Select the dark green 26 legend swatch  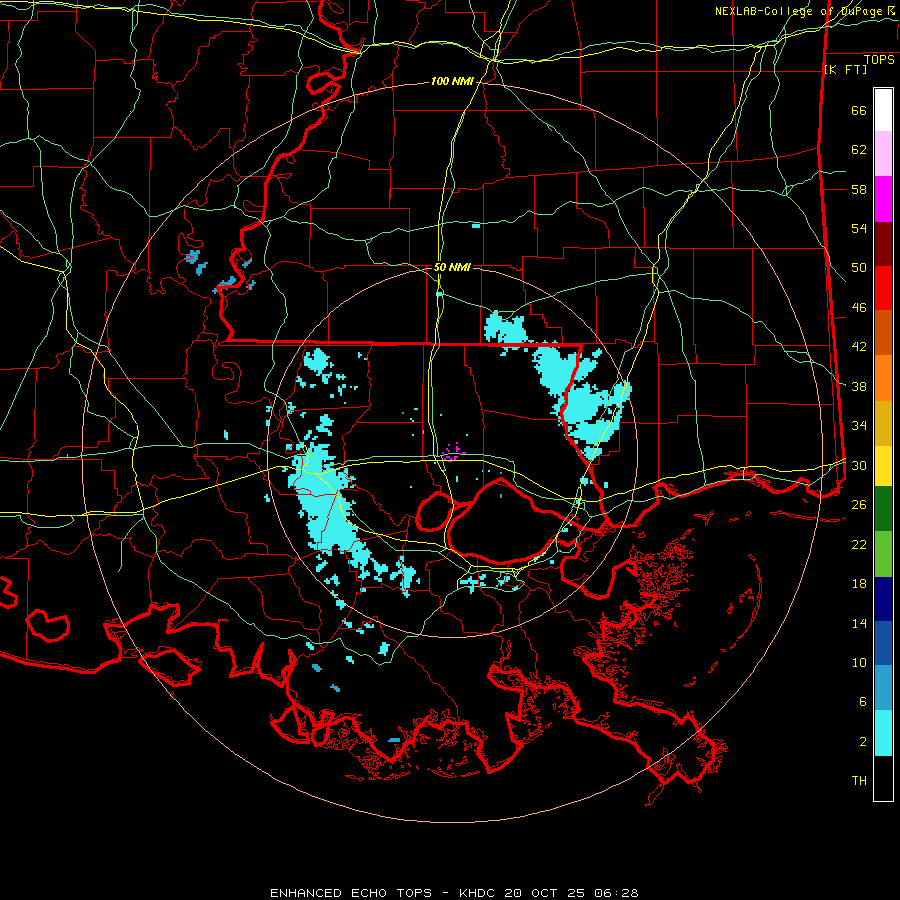tap(883, 509)
